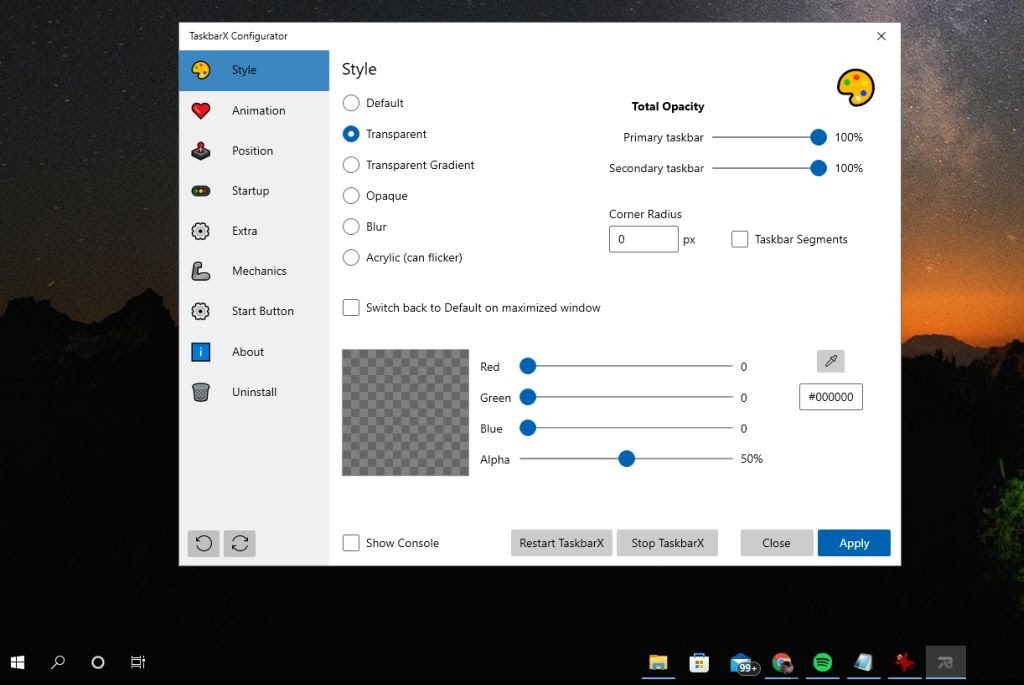The image size is (1024, 685).
Task: Select the eyedropper color picker tool
Action: click(x=830, y=360)
